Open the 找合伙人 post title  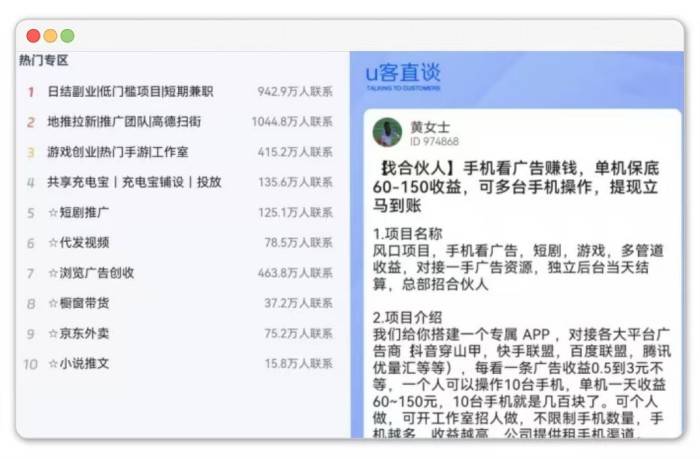tap(516, 187)
